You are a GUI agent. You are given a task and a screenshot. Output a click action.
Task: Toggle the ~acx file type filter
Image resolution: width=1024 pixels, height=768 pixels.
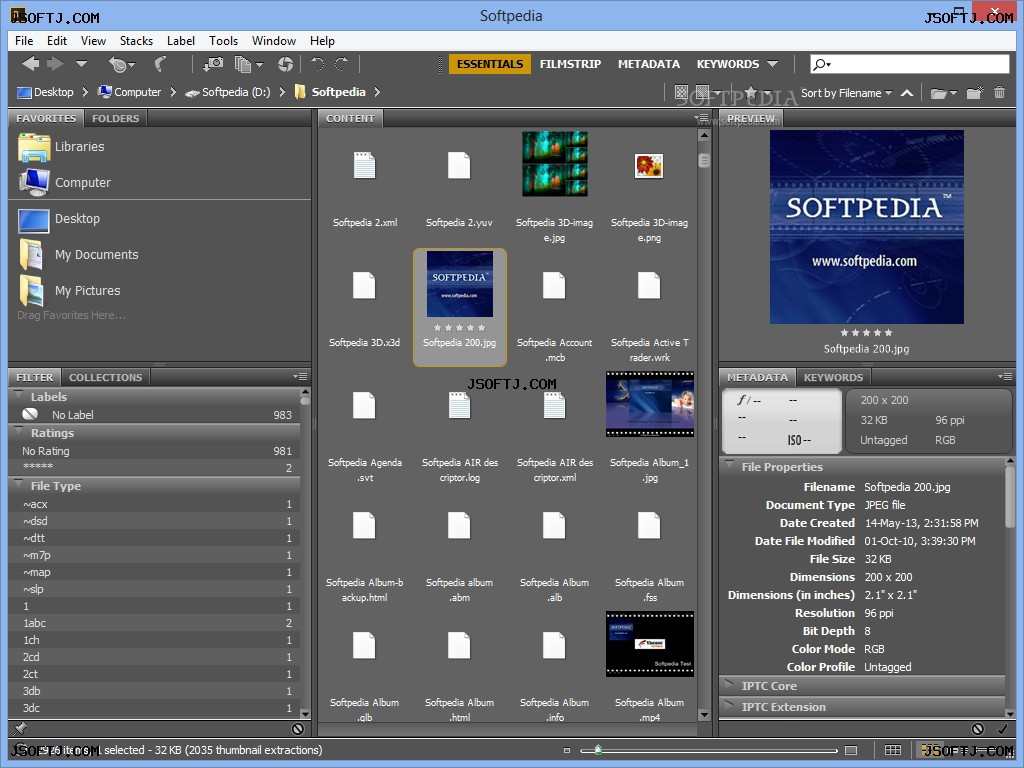(x=155, y=504)
